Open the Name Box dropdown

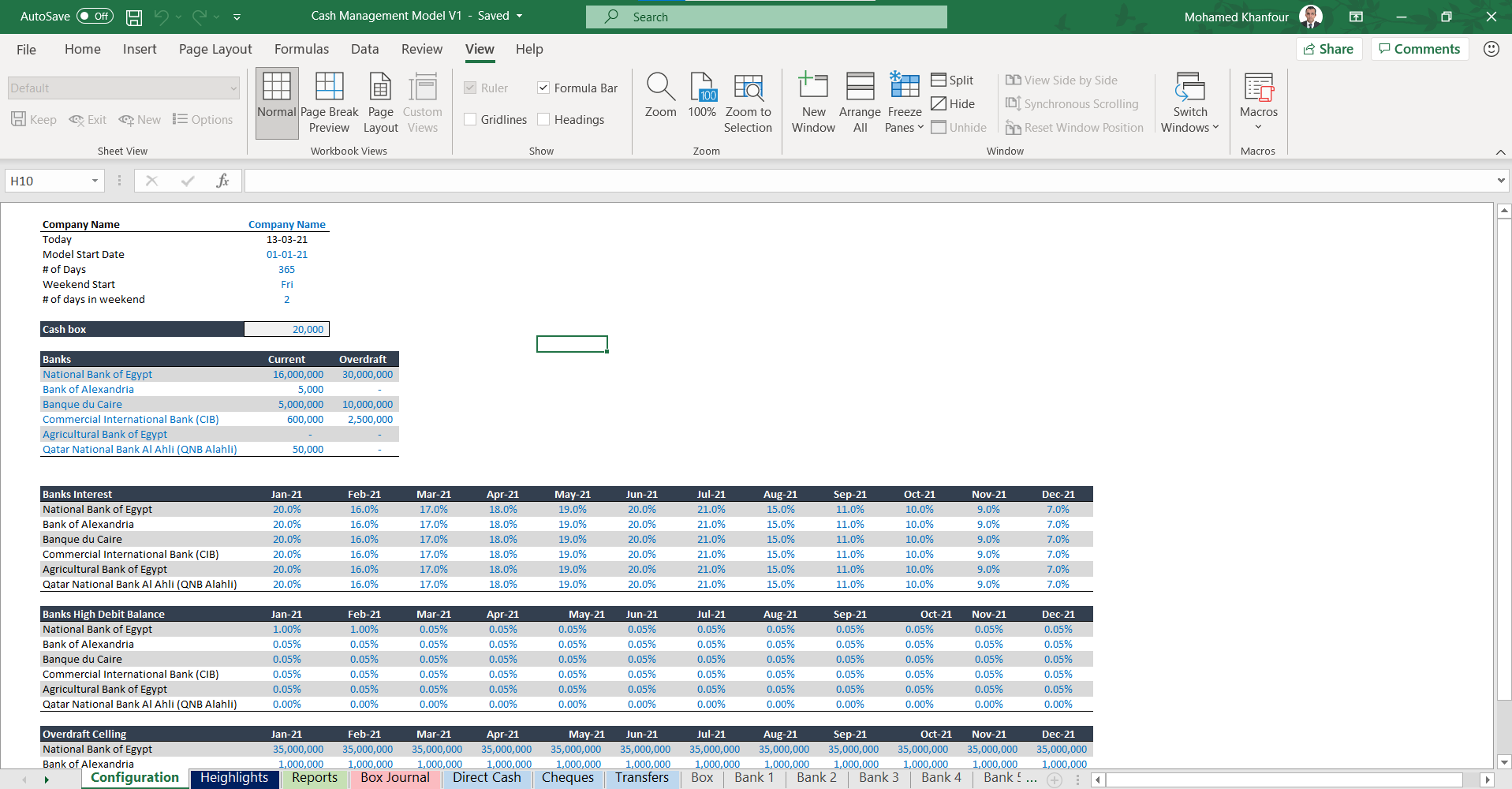point(95,181)
